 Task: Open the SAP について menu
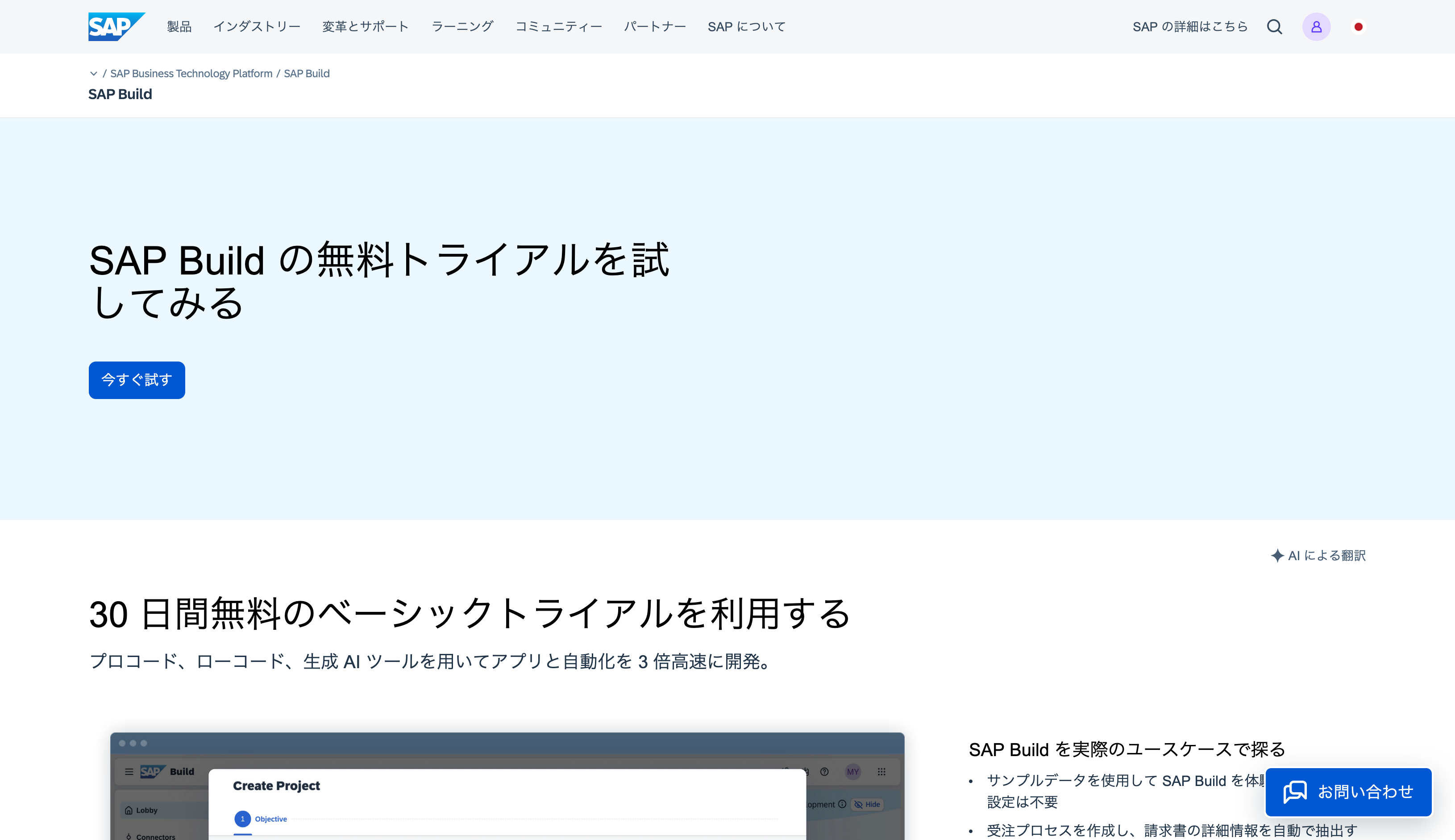pos(747,26)
